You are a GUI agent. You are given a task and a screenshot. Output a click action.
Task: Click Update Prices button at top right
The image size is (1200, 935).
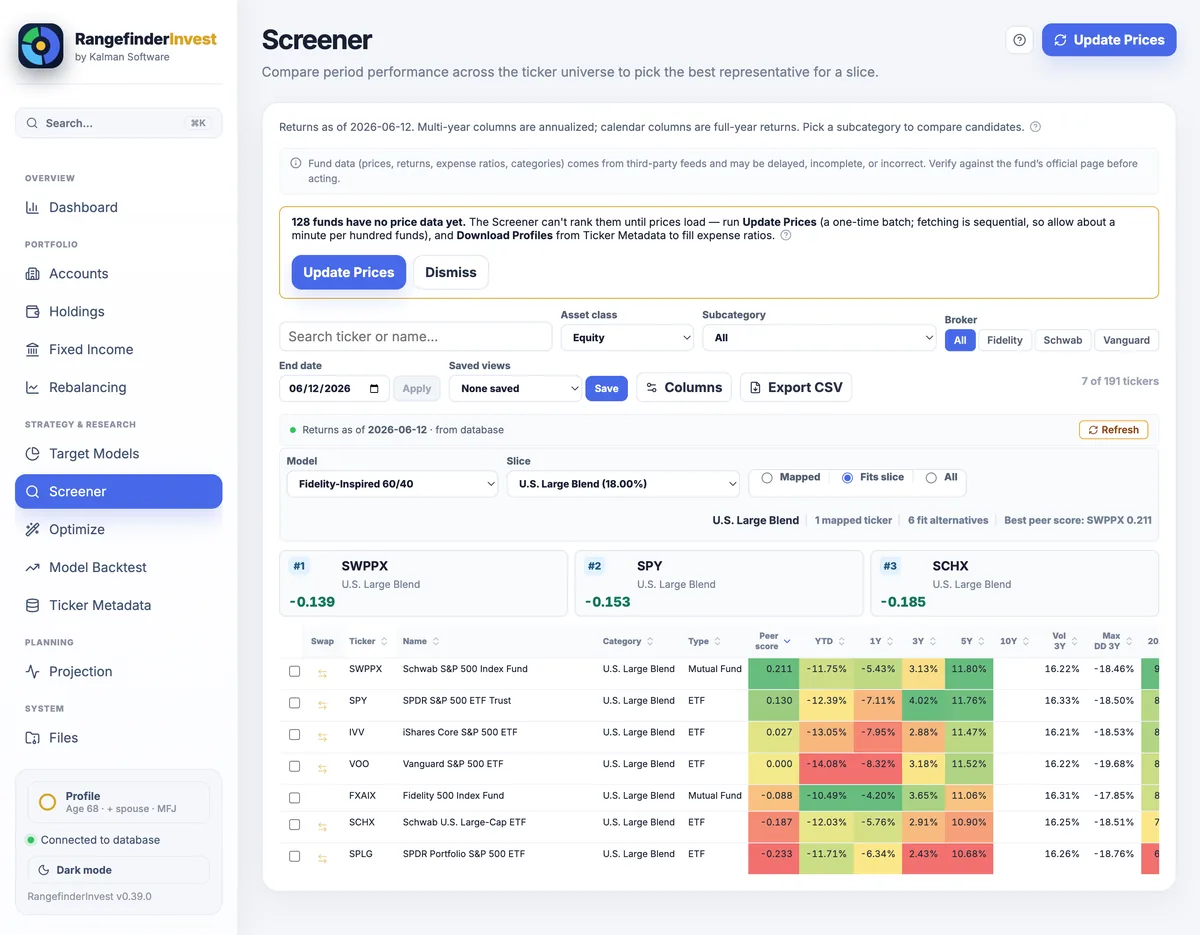coord(1109,40)
